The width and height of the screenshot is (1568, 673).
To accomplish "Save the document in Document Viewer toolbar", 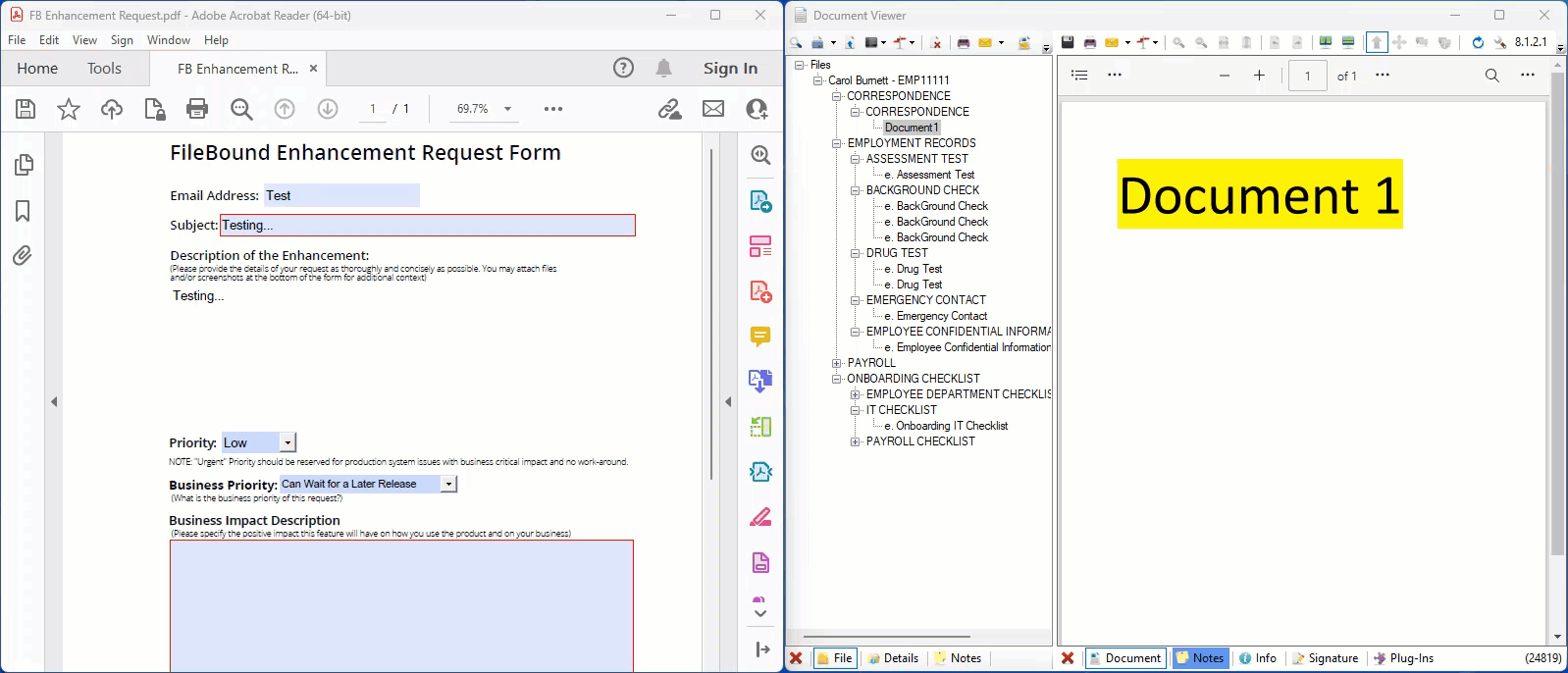I will click(x=1068, y=42).
